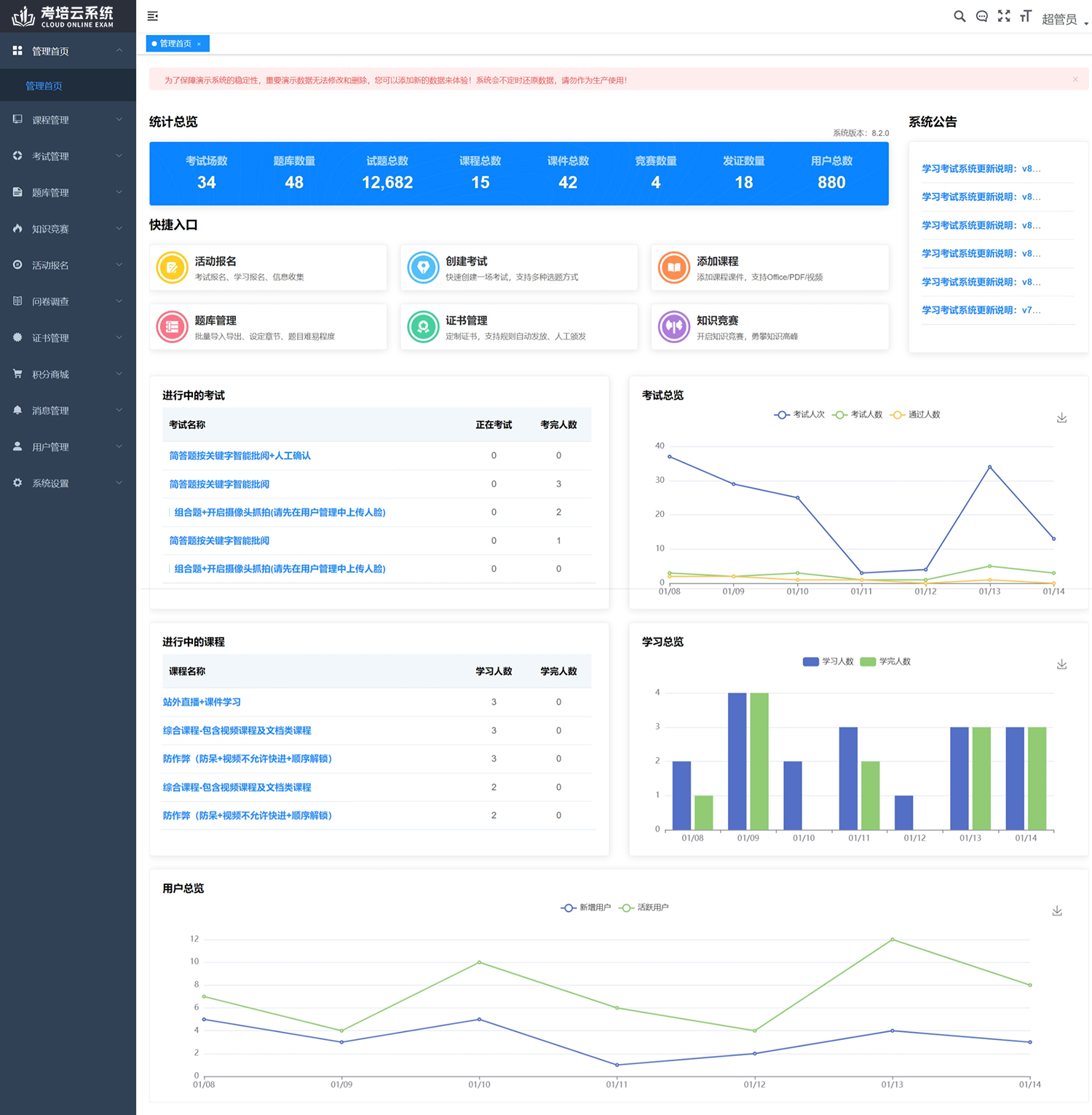This screenshot has height=1115, width=1092.
Task: Enter fullscreen mode via header icon
Action: pos(1004,16)
